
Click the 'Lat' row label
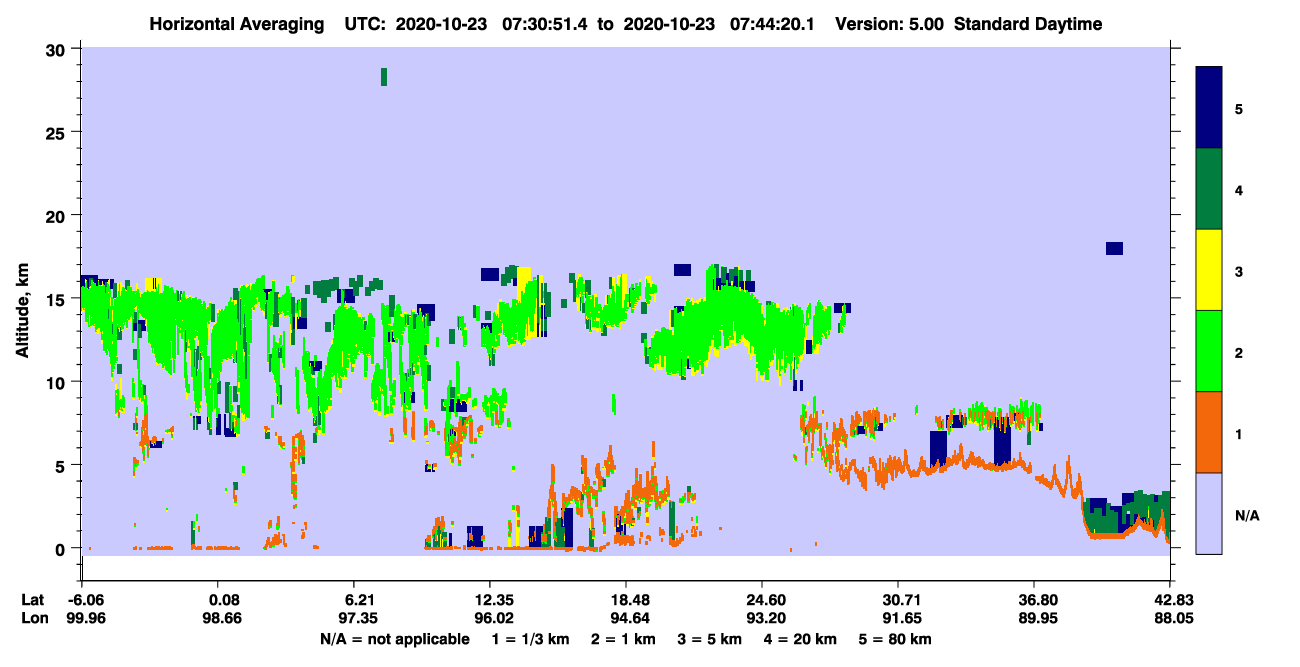click(32, 600)
